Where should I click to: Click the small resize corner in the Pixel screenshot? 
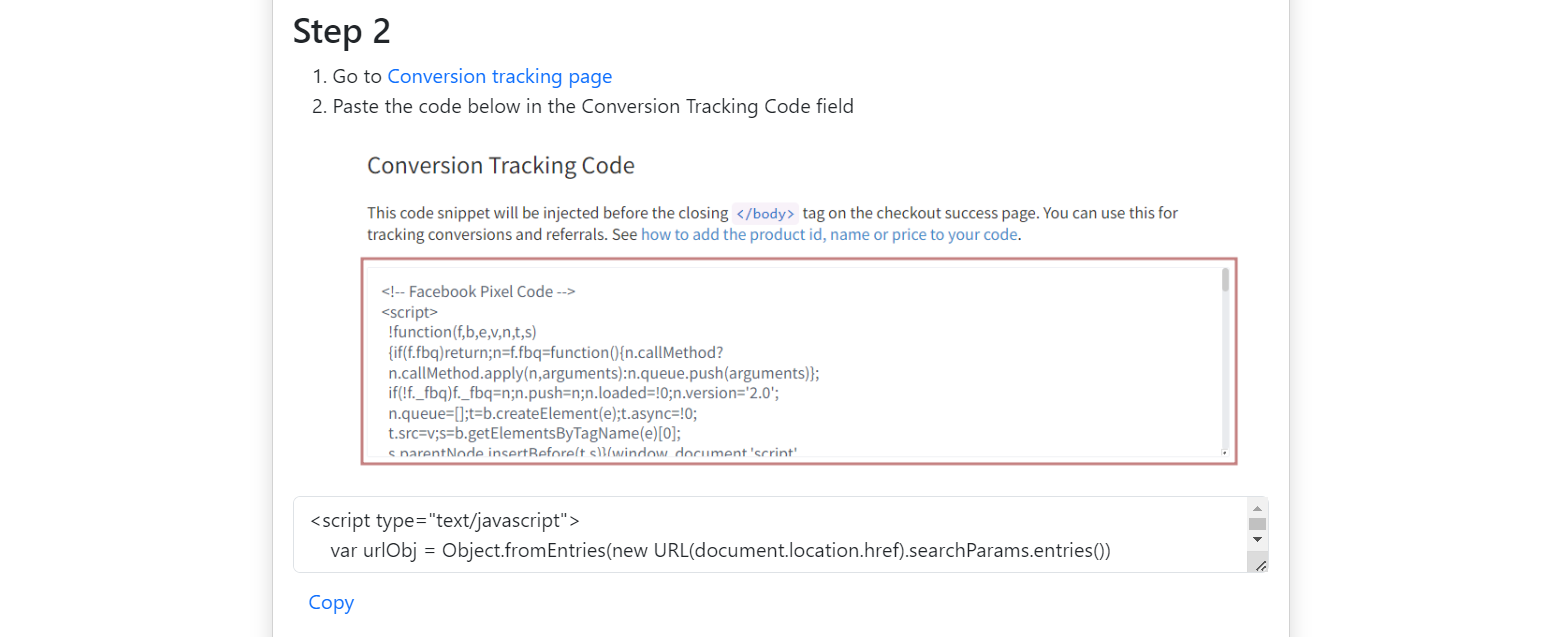pos(1225,453)
